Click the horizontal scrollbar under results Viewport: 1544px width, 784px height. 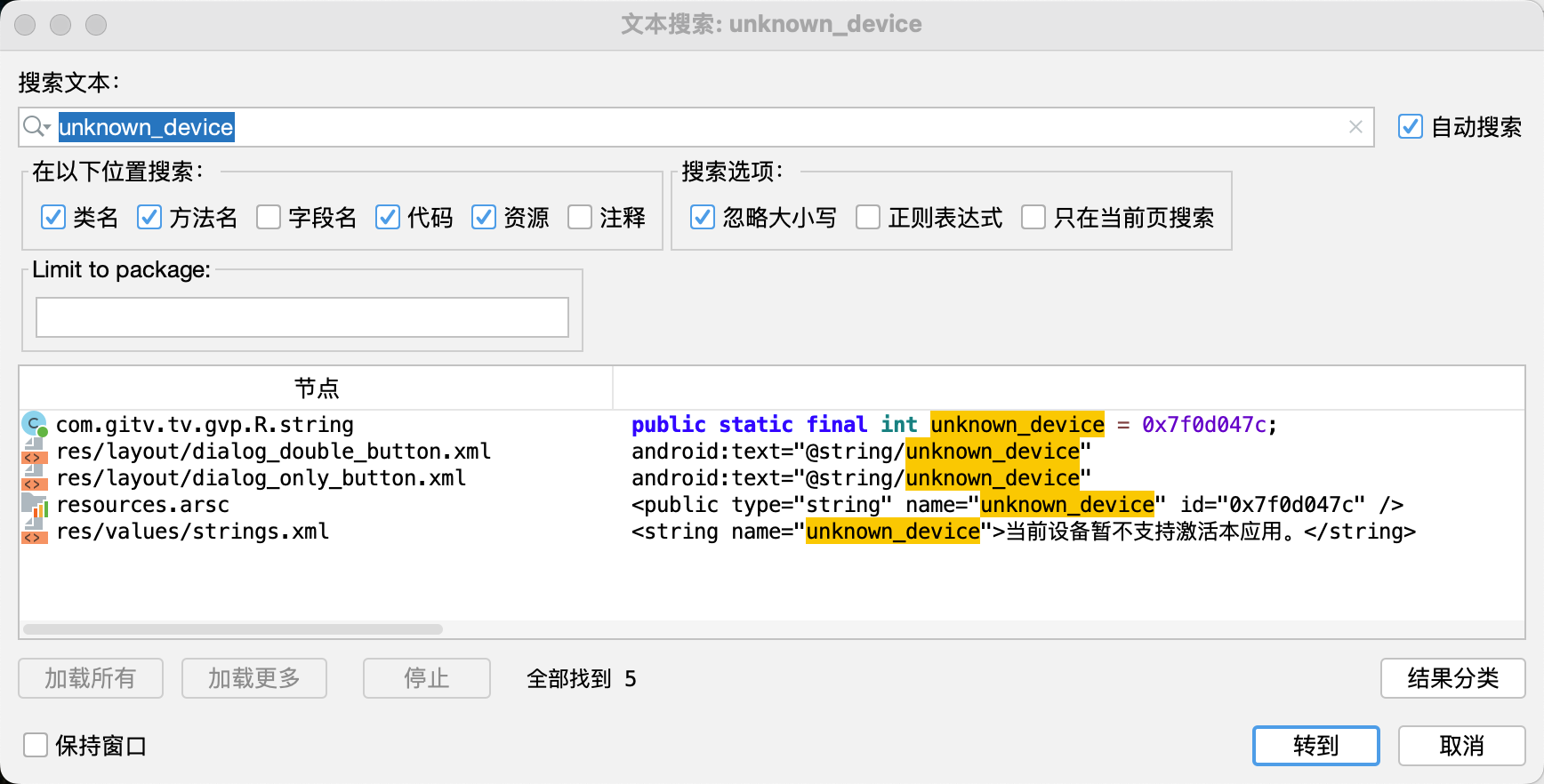pyautogui.click(x=233, y=629)
